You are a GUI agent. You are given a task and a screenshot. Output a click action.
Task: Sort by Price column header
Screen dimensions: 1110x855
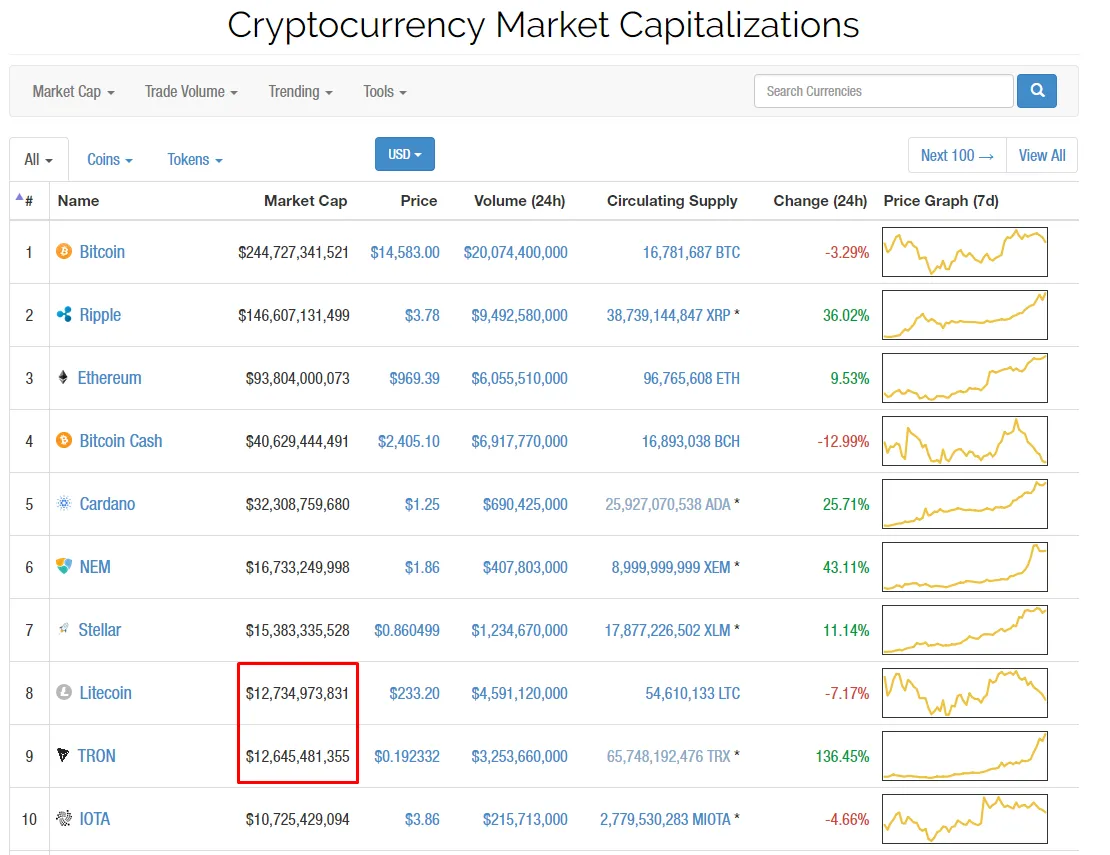418,200
